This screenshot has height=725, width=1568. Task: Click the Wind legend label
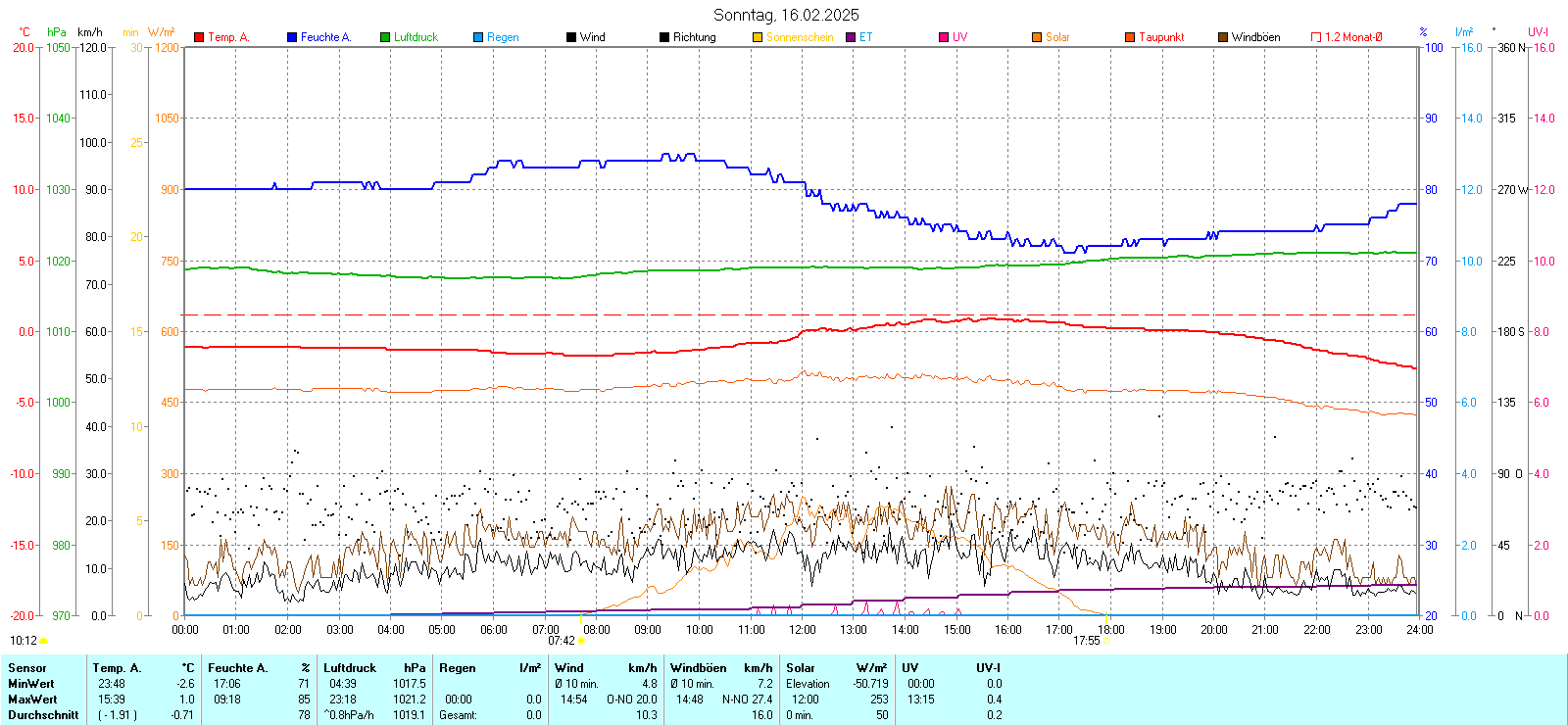[592, 37]
